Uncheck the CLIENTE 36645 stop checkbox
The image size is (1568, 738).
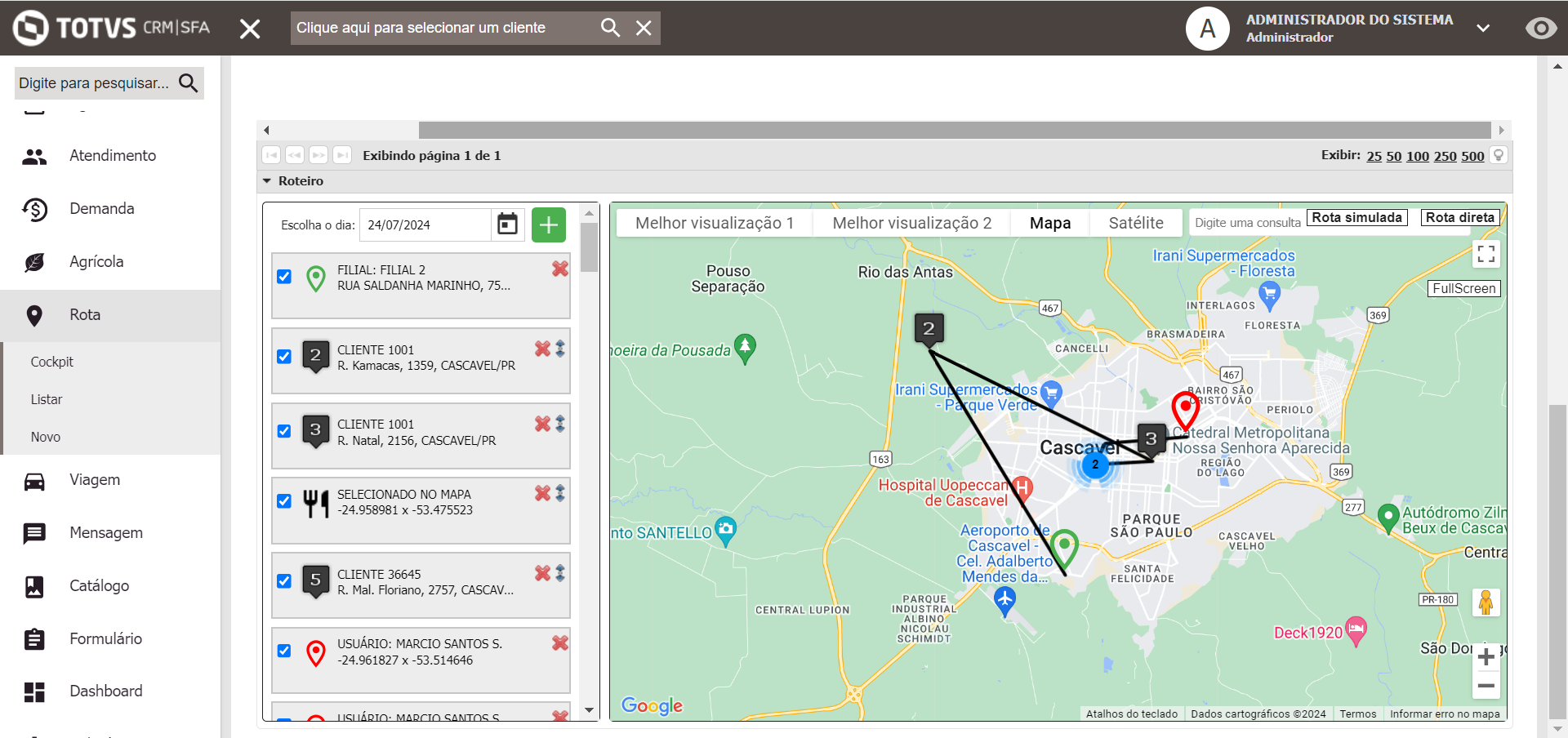pyautogui.click(x=284, y=581)
